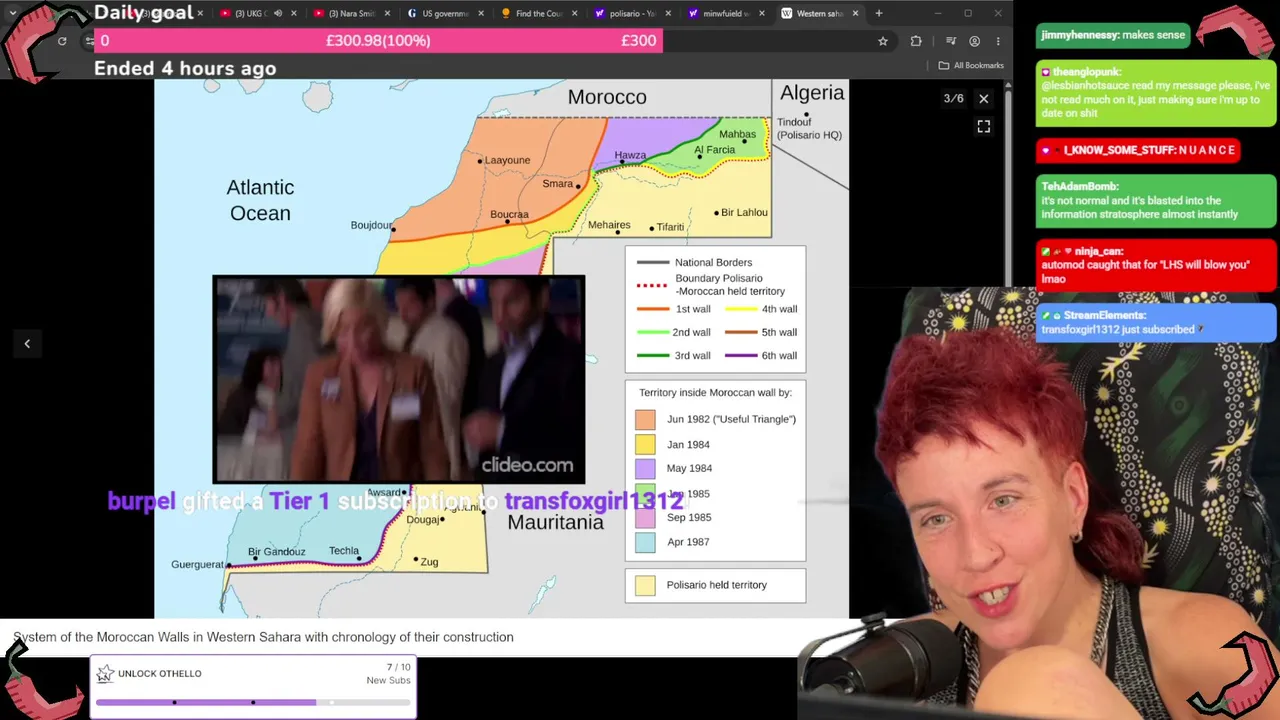Open the Chrome three-dot menu
The image size is (1280, 720).
998,41
